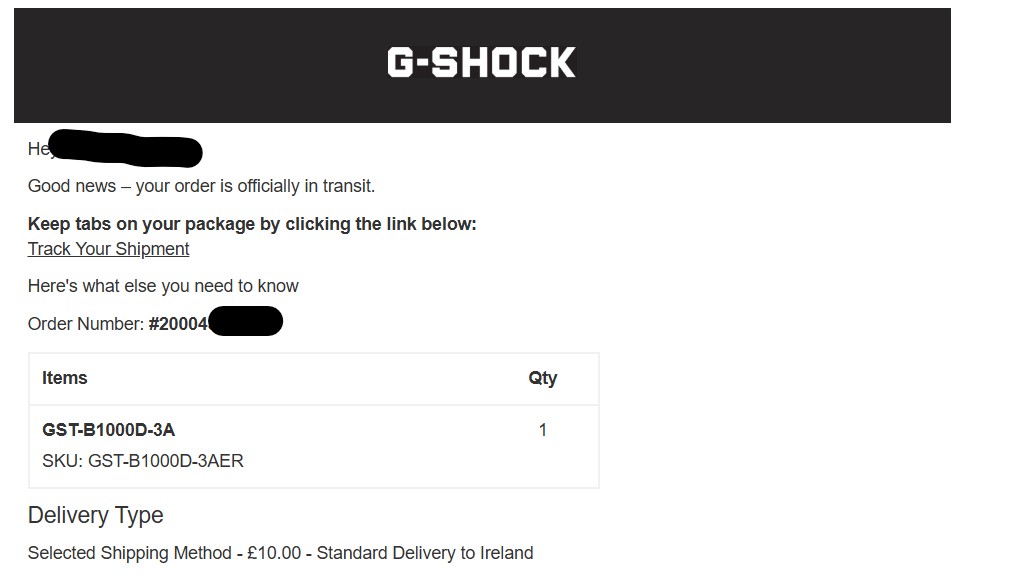Click 'Standard Delivery to Ireland' text
This screenshot has height=586, width=1017.
pyautogui.click(x=425, y=553)
